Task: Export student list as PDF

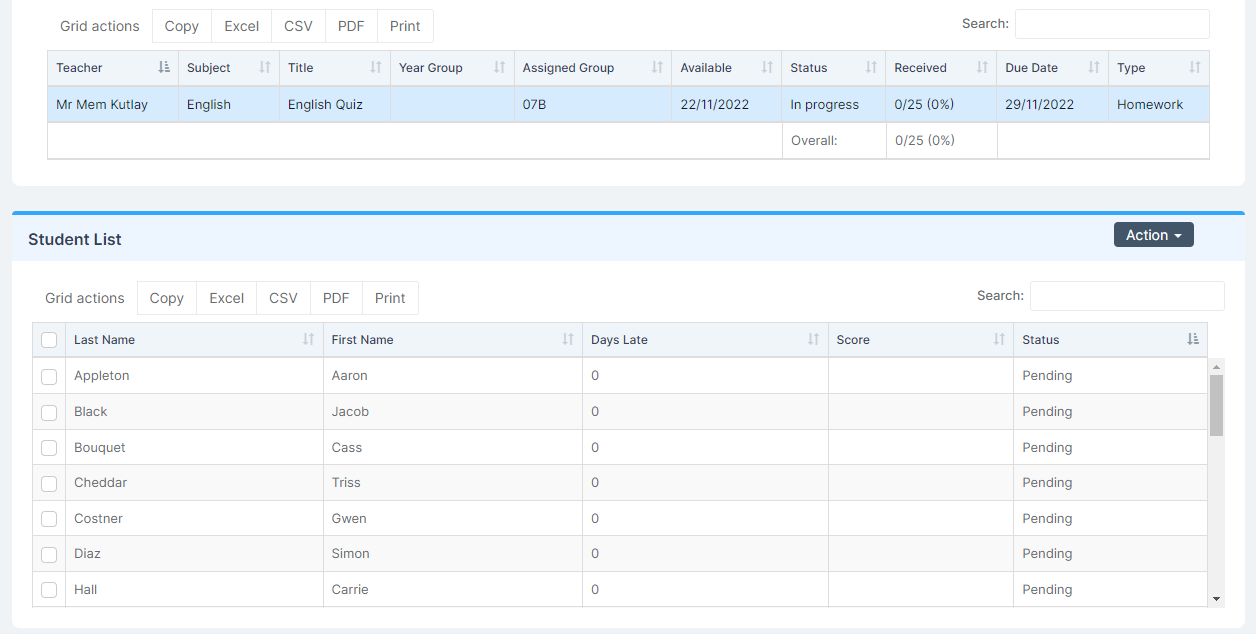Action: (x=336, y=298)
